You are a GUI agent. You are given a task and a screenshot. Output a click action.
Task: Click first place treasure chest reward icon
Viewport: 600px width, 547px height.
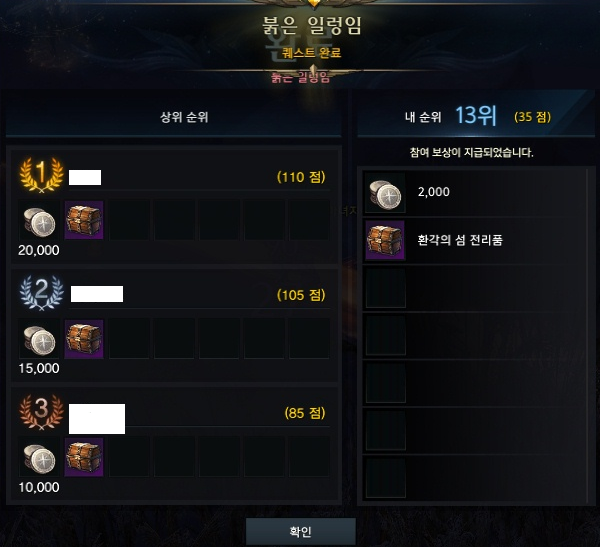84,220
